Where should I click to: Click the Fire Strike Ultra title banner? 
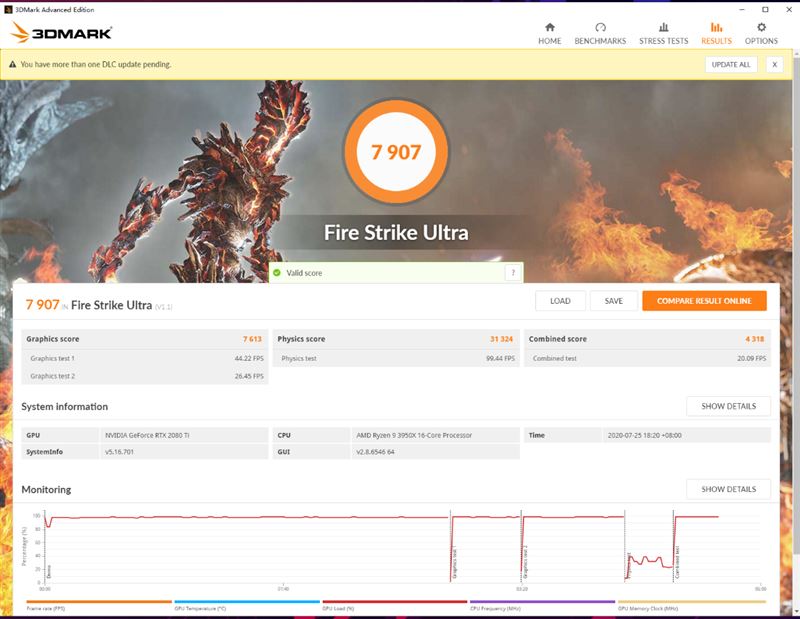click(396, 233)
